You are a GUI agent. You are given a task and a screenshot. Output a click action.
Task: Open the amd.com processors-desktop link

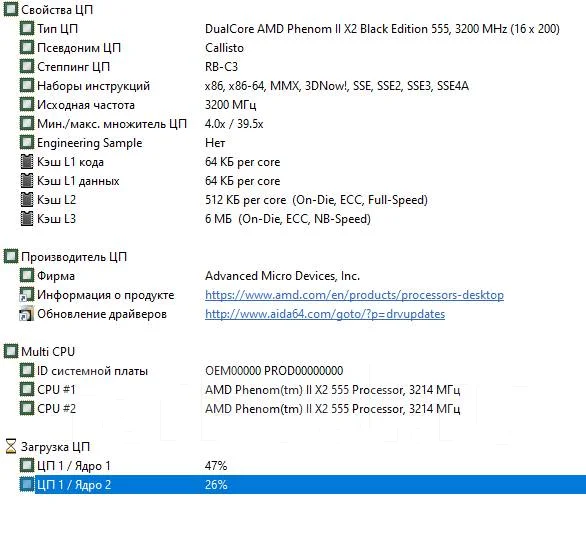tap(354, 295)
